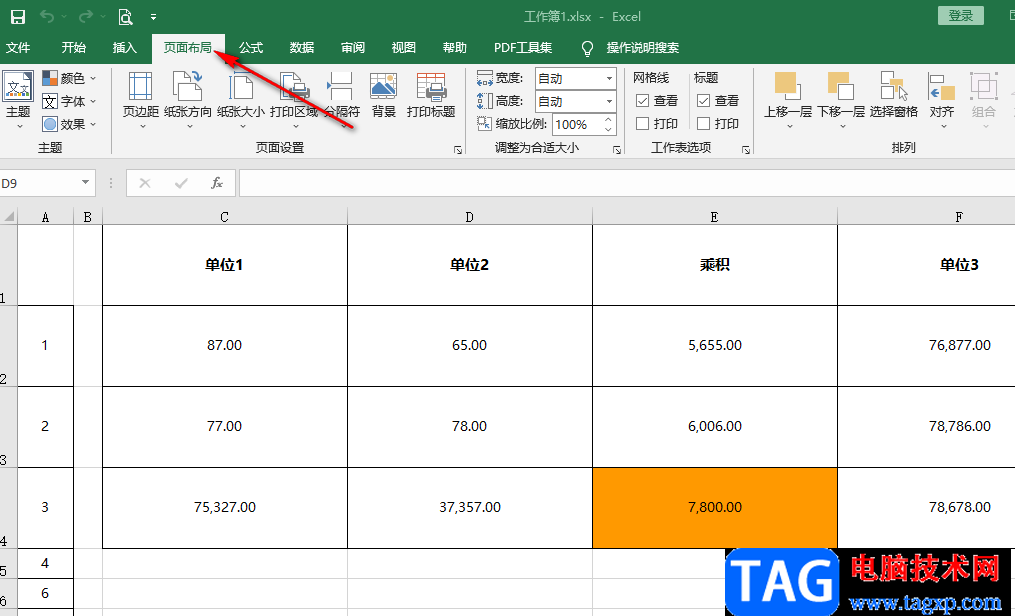This screenshot has width=1015, height=616.
Task: Open Margins dropdown arrow
Action: coord(143,126)
